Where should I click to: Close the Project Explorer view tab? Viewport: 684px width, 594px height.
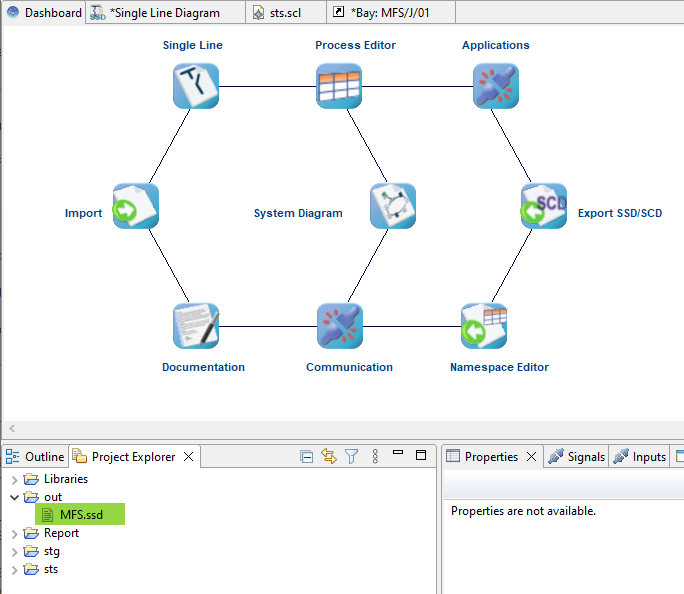pyautogui.click(x=188, y=457)
